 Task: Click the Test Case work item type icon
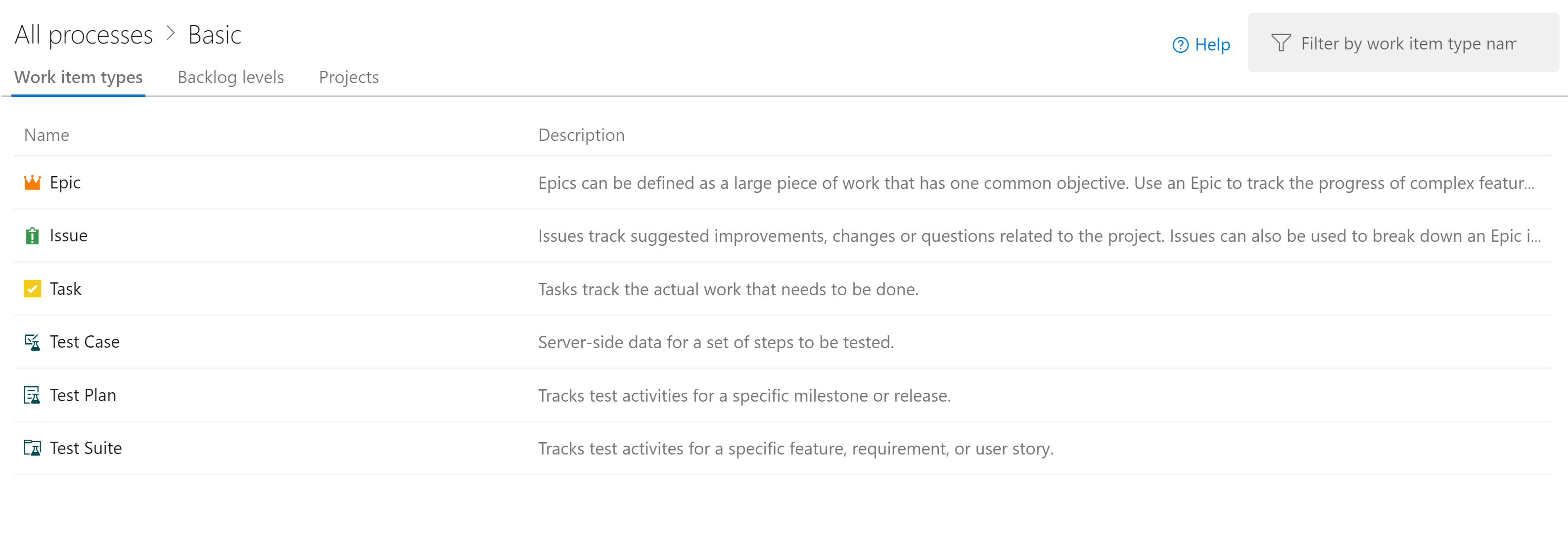point(29,341)
